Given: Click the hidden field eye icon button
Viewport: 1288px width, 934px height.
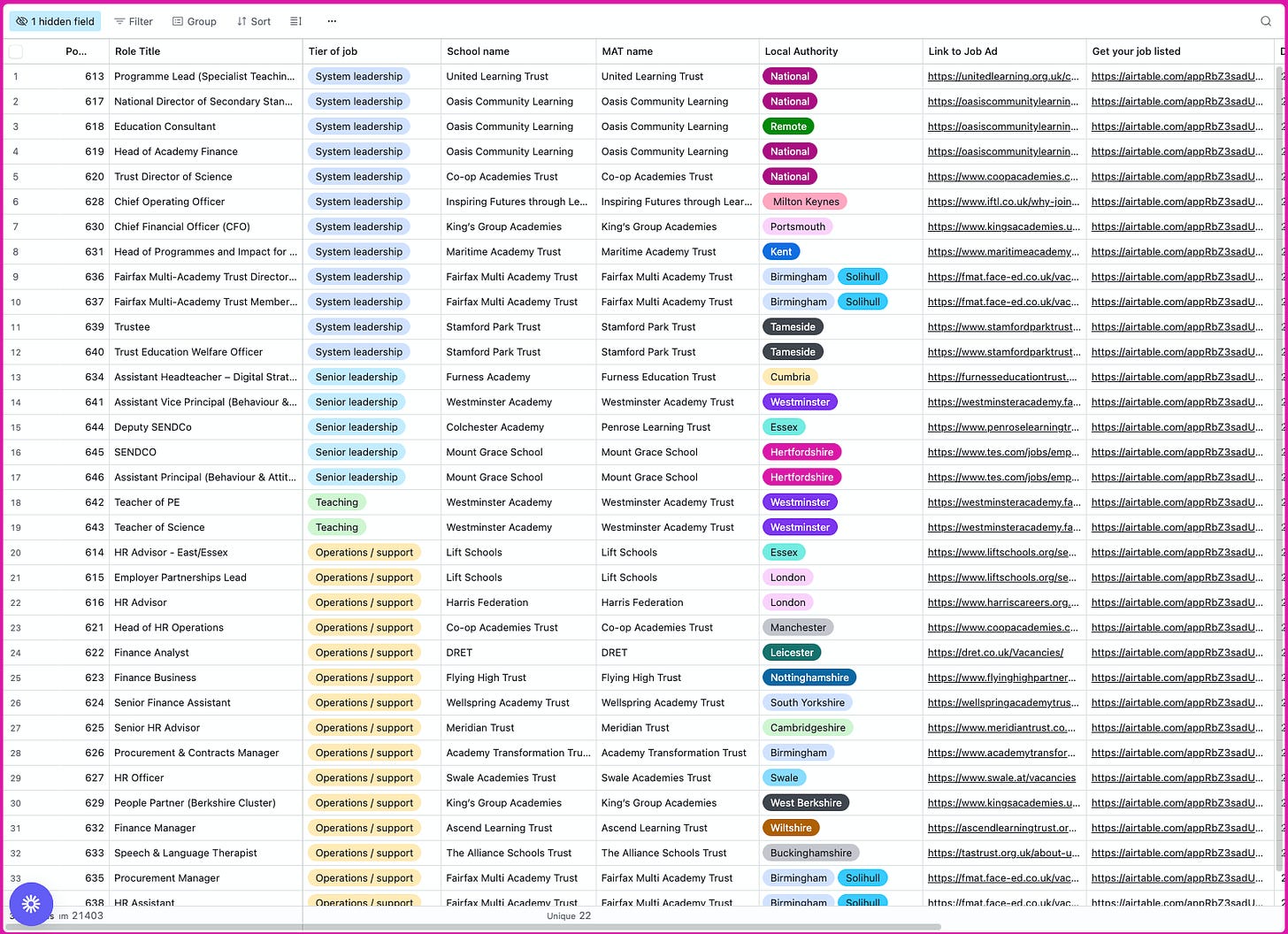Looking at the screenshot, I should click(55, 21).
